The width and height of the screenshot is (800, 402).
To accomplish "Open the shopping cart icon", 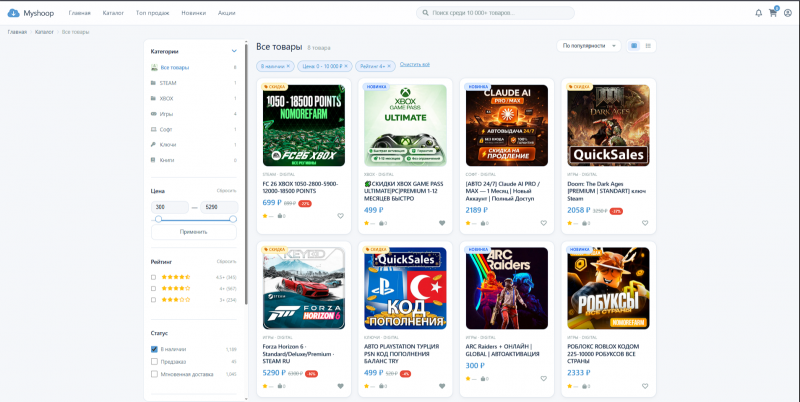I will pyautogui.click(x=773, y=13).
